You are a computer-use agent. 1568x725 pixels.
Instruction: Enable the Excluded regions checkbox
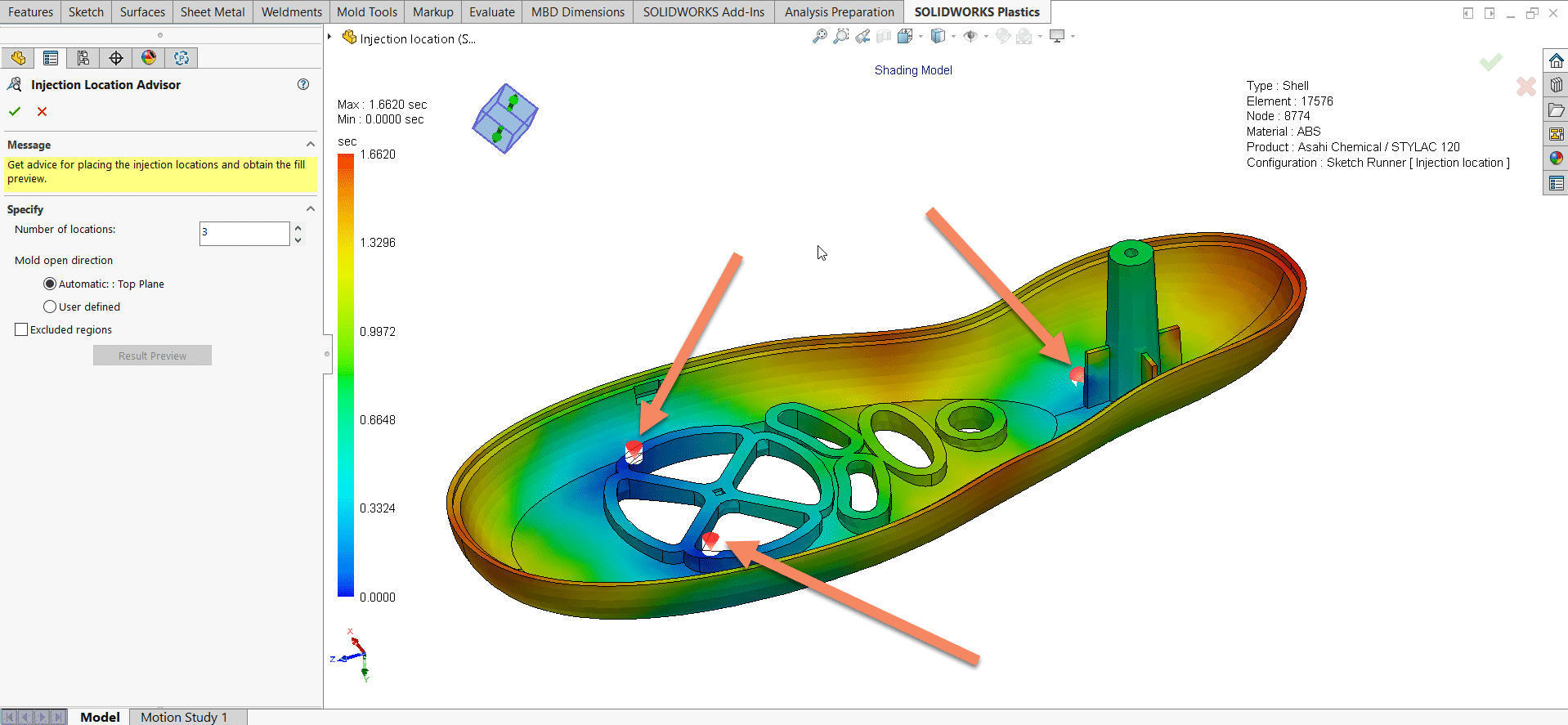click(x=21, y=329)
